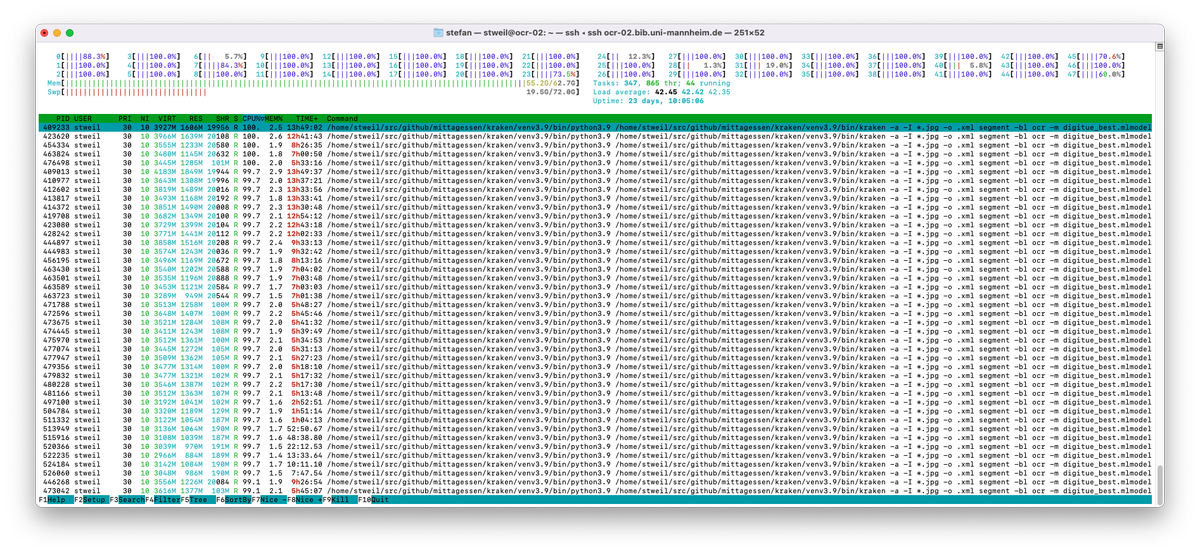
Task: Click the CPU 28 meter at 1.3%
Action: [x=696, y=65]
